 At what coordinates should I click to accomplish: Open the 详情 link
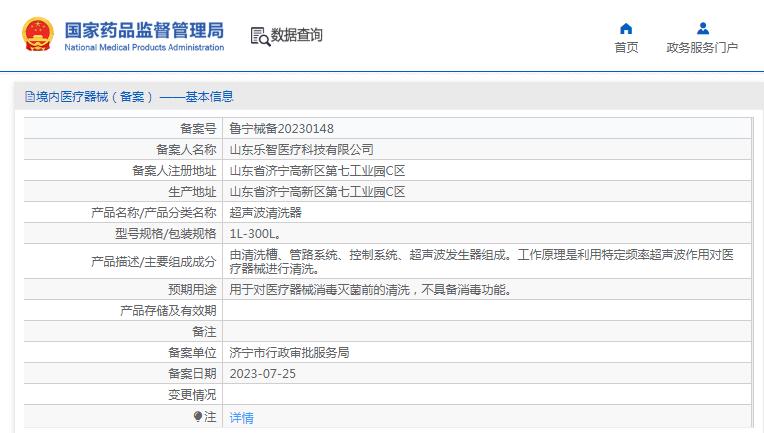click(242, 417)
